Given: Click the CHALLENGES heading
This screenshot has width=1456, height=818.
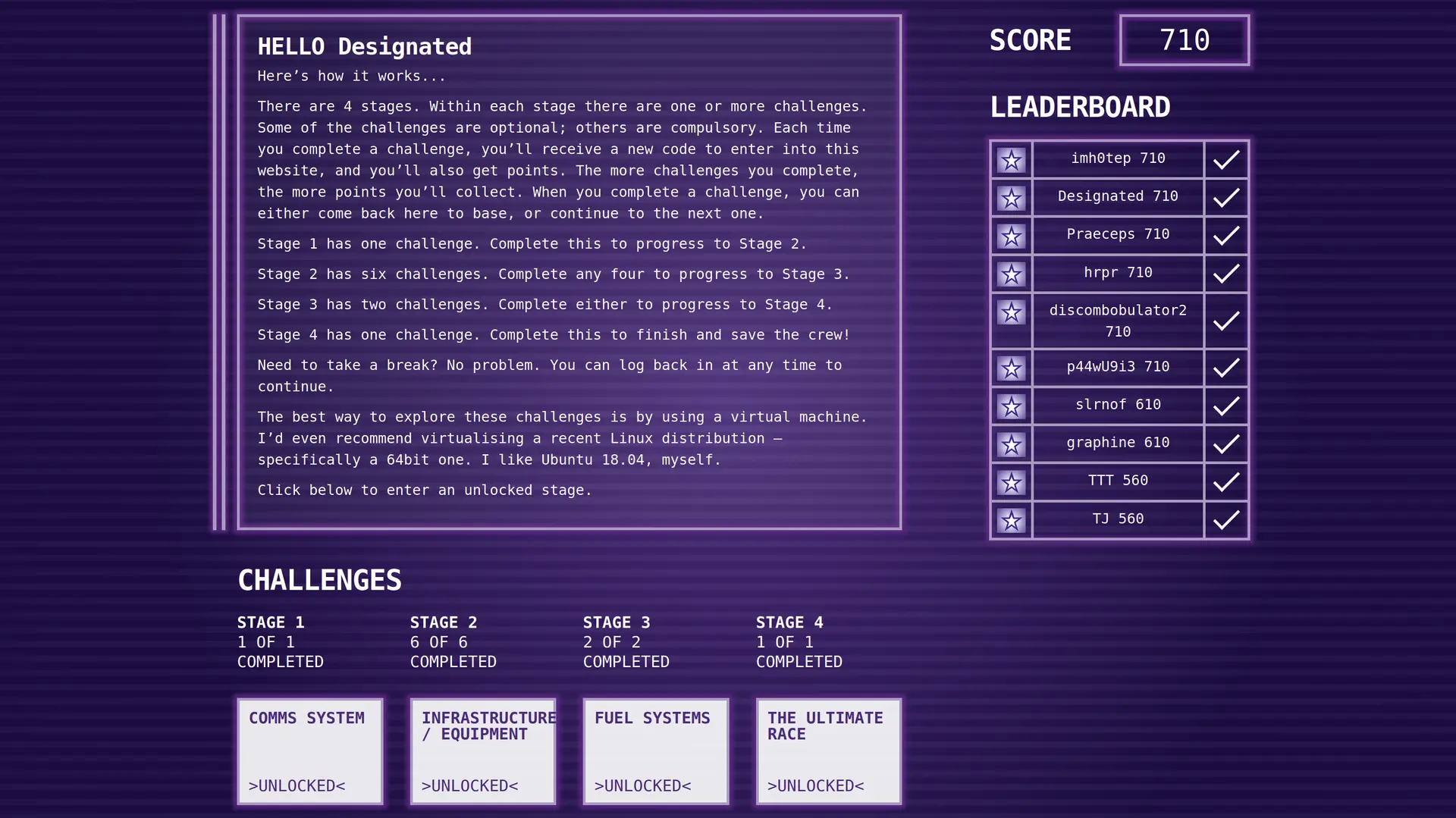Looking at the screenshot, I should (x=319, y=580).
